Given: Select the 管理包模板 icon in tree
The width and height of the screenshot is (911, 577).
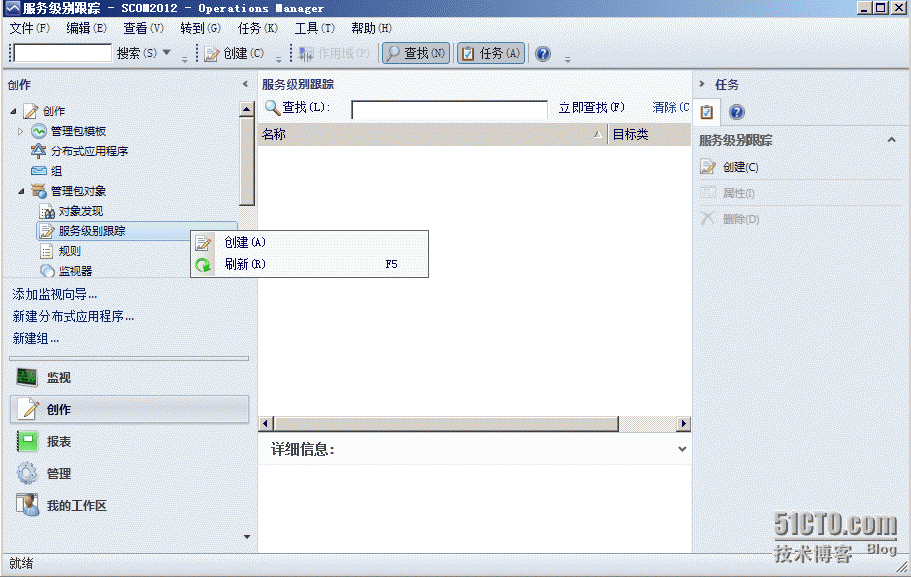Looking at the screenshot, I should point(39,131).
